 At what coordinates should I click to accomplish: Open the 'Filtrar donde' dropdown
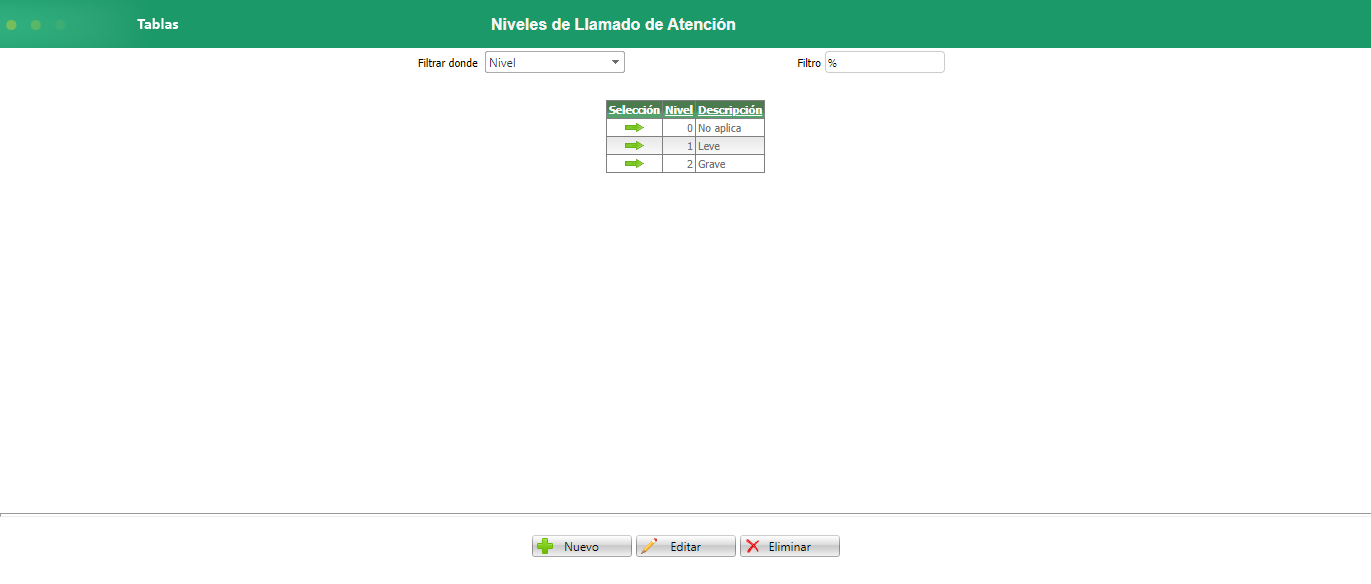tap(554, 61)
